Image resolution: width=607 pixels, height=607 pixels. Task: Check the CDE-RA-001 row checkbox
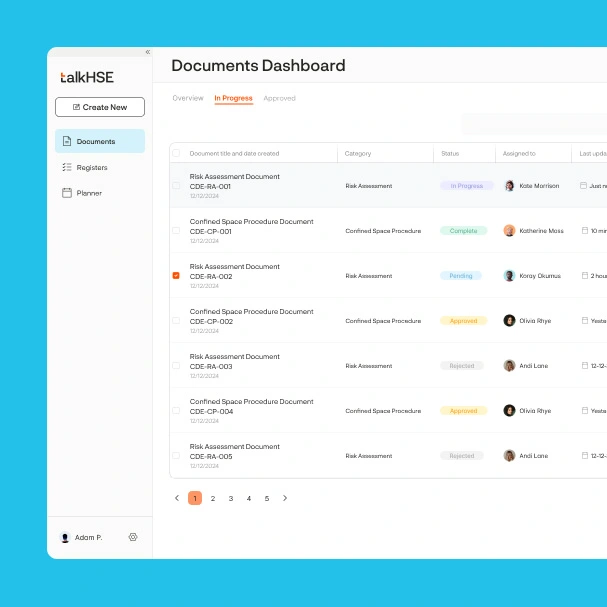(x=176, y=185)
